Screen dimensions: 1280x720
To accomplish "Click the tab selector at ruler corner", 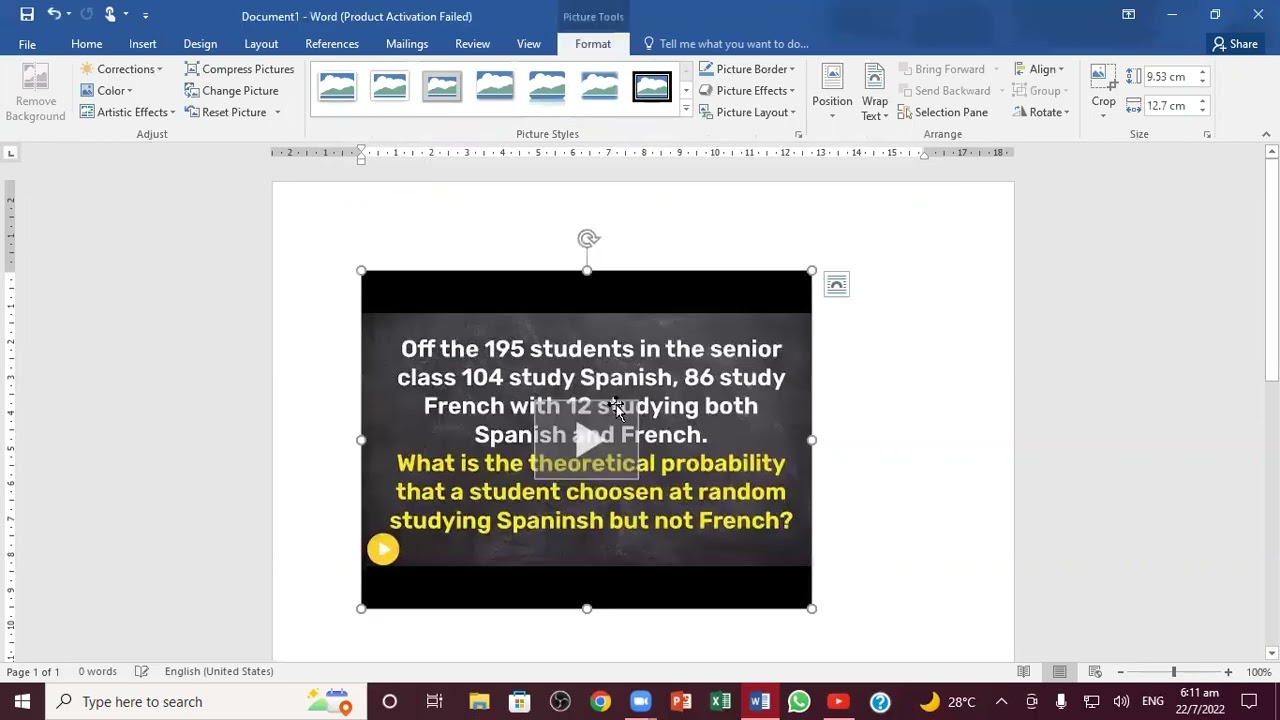I will [10, 153].
